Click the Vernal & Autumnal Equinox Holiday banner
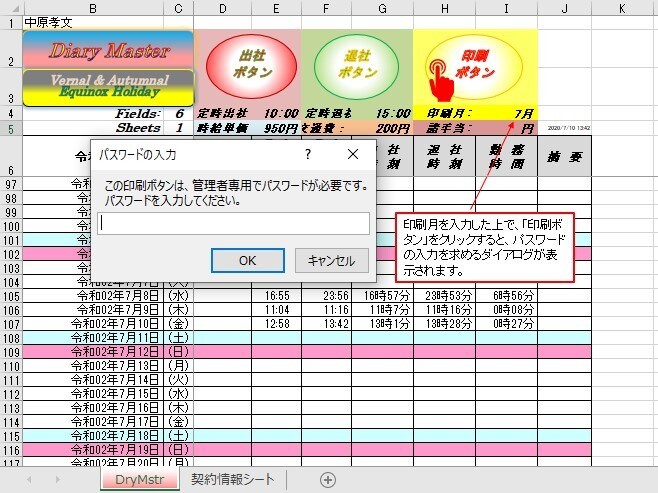 click(x=108, y=87)
